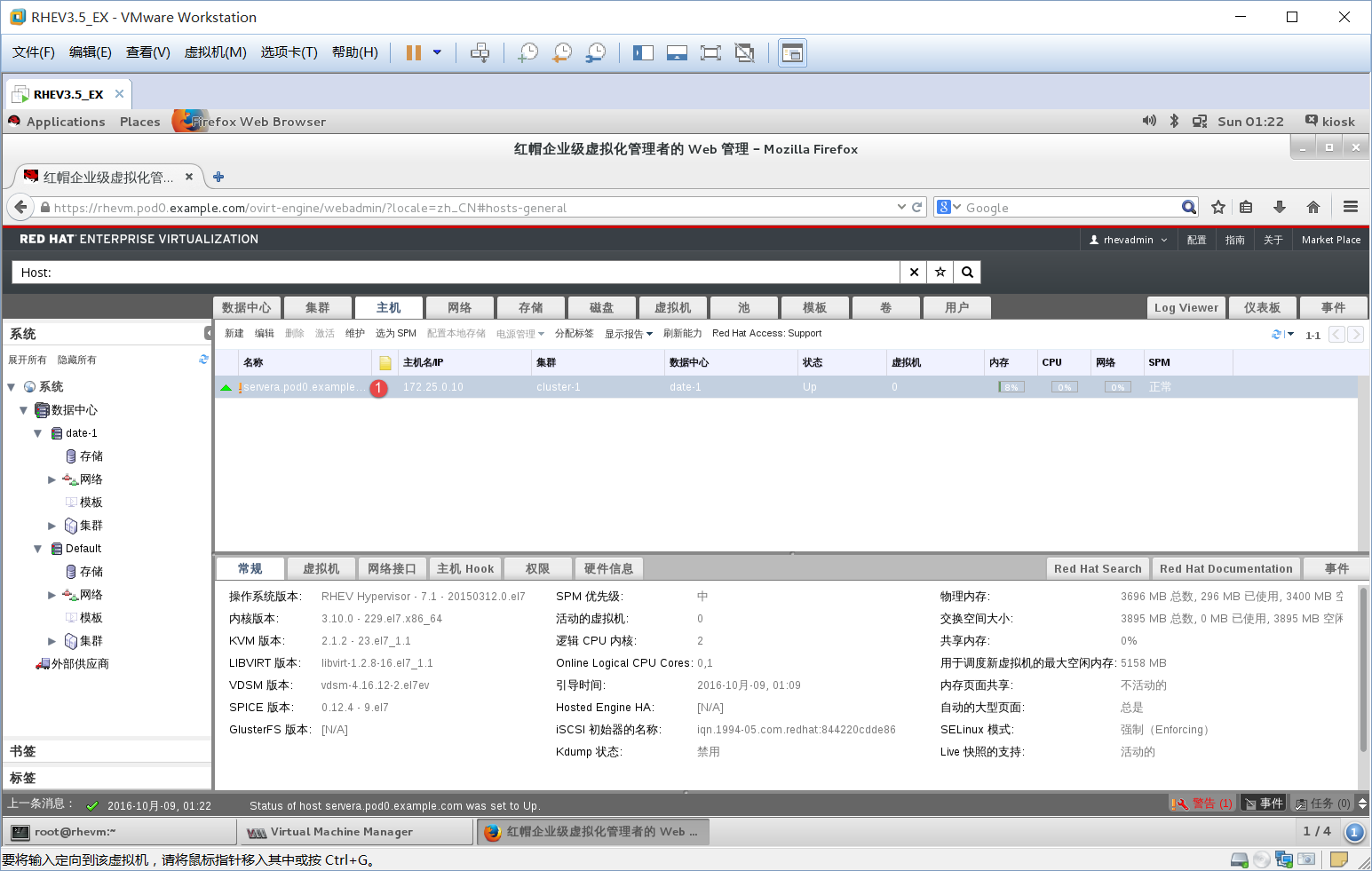Collapse the 系统 root tree node
The height and width of the screenshot is (871, 1372).
tap(12, 387)
